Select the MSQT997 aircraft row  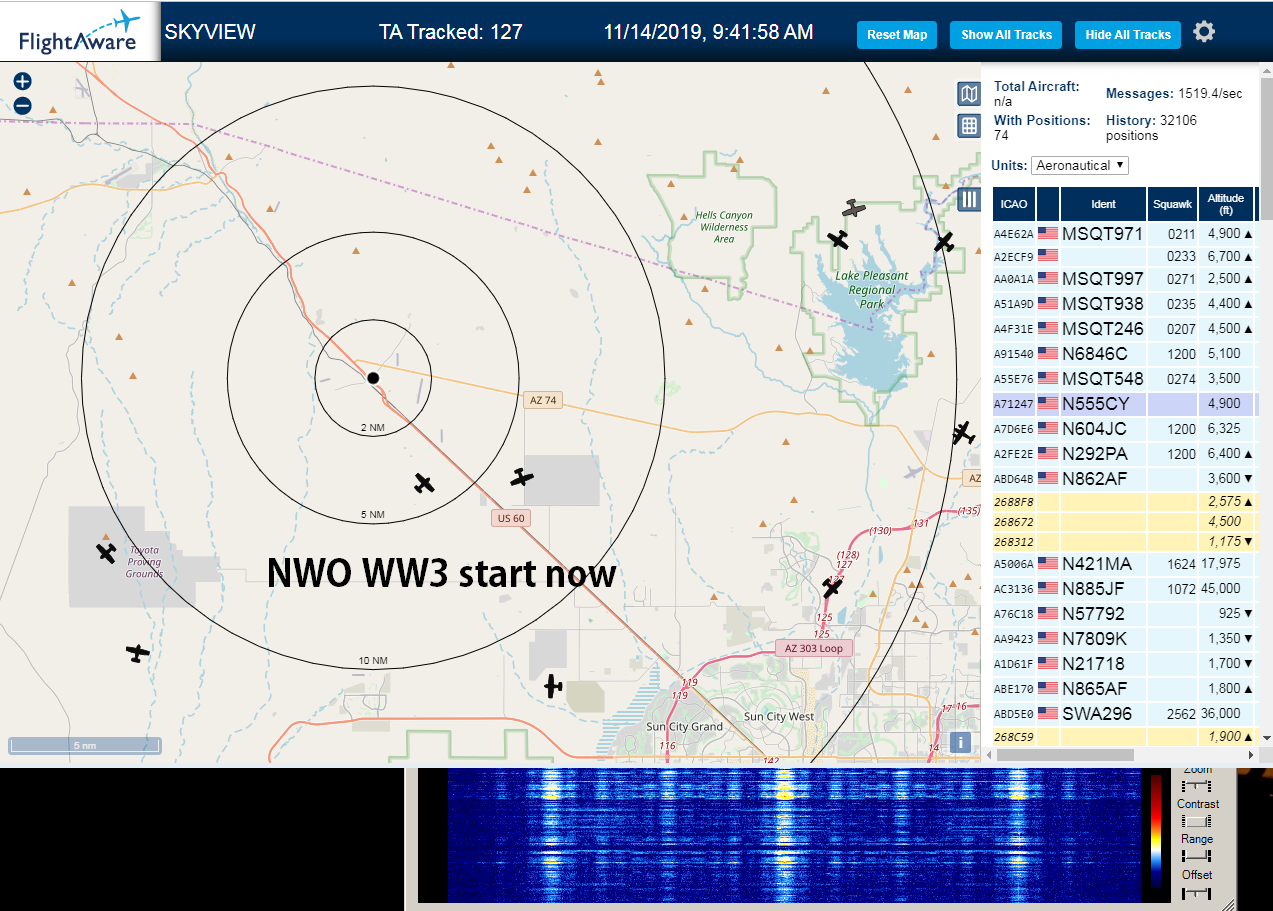point(1124,278)
